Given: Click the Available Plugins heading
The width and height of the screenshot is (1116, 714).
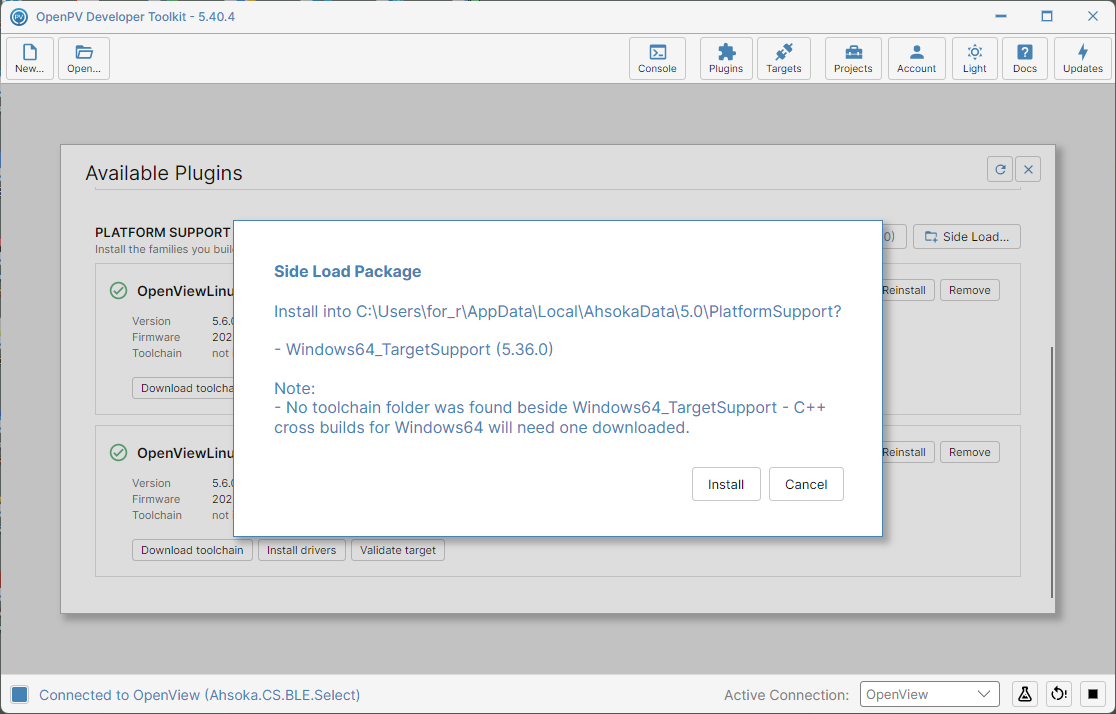Looking at the screenshot, I should [x=164, y=173].
